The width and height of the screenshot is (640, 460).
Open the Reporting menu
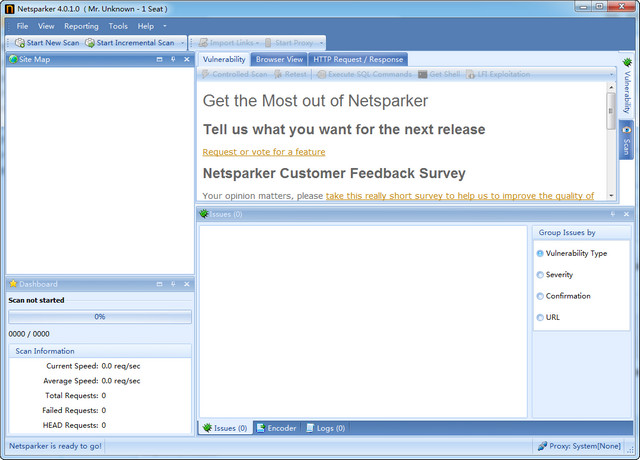[81, 26]
